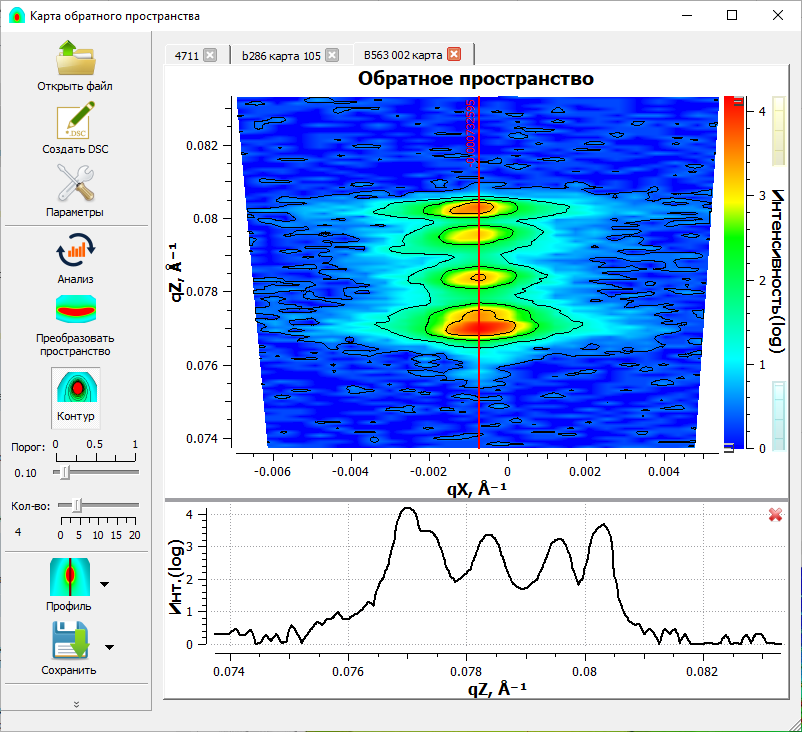Click the threshold (Порог) slider track
802x732 pixels.
pyautogui.click(x=97, y=470)
